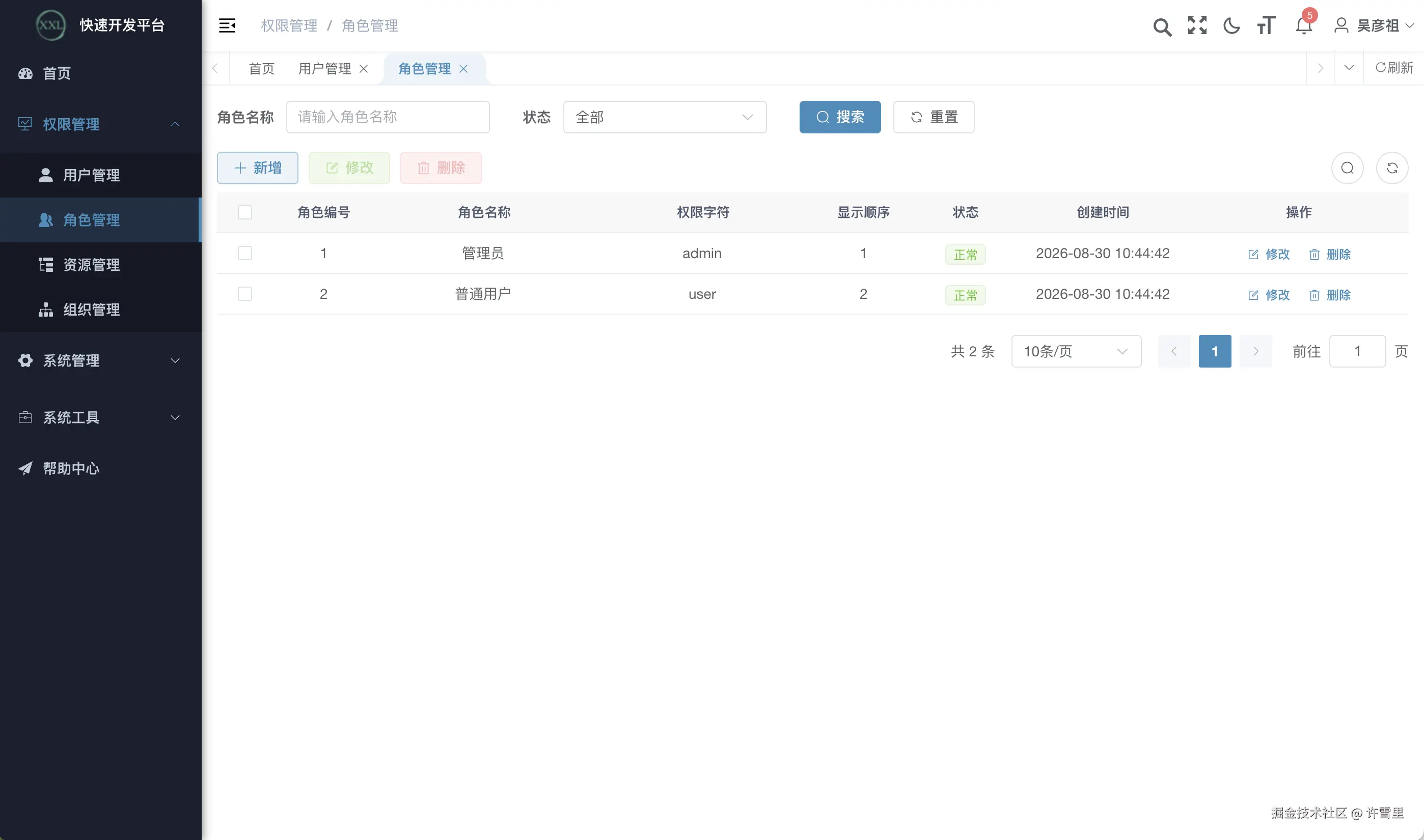Click the 共 2 条 total text
Image resolution: width=1424 pixels, height=840 pixels.
(973, 351)
